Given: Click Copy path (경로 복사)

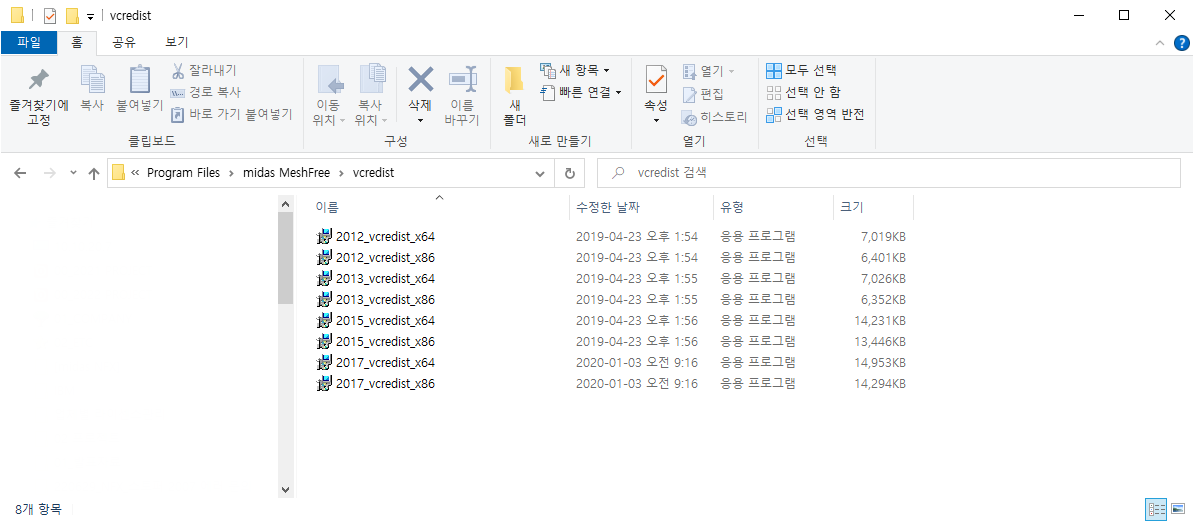Looking at the screenshot, I should (206, 92).
